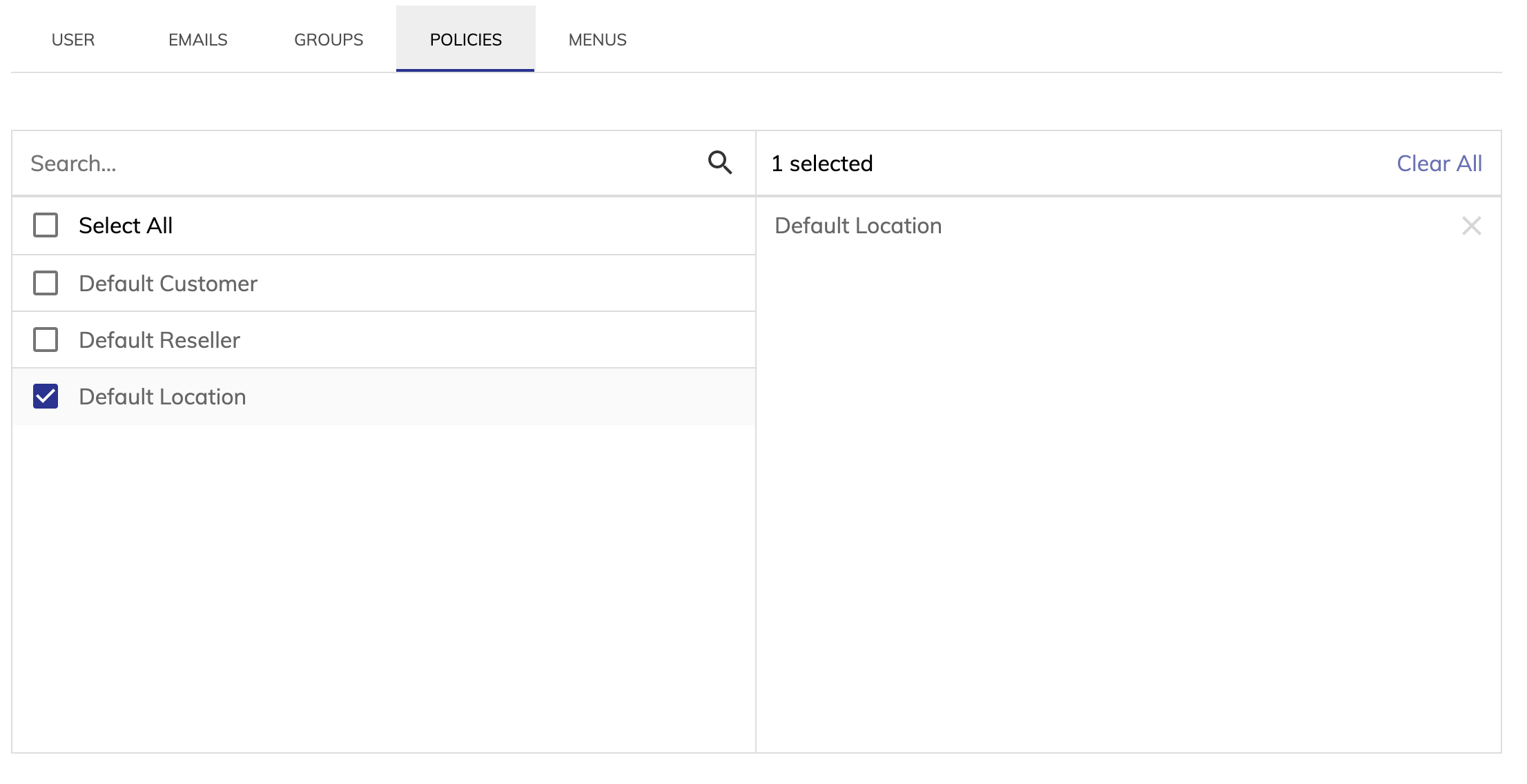Uncheck the Default Location checkbox
This screenshot has height=784, width=1527.
tap(46, 396)
